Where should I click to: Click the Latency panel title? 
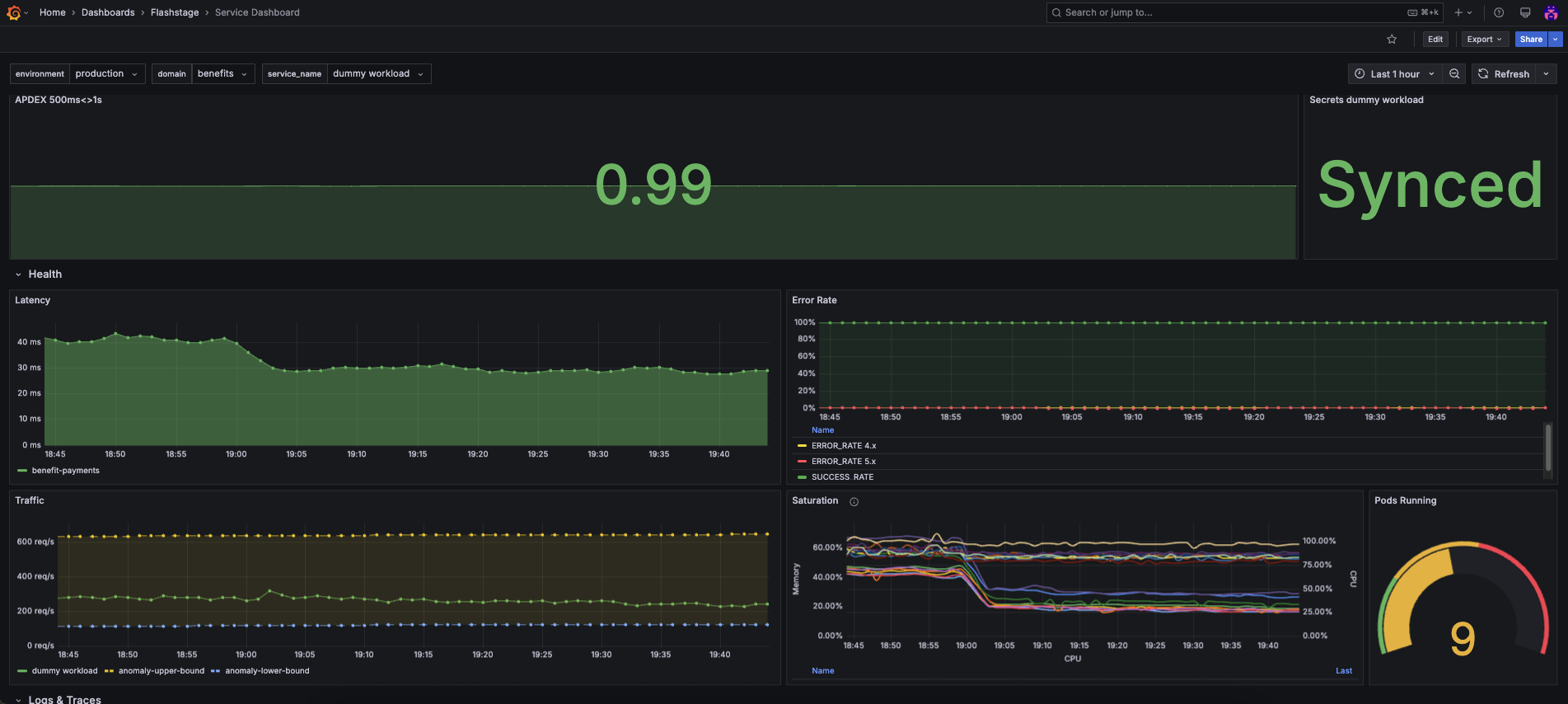click(x=32, y=300)
